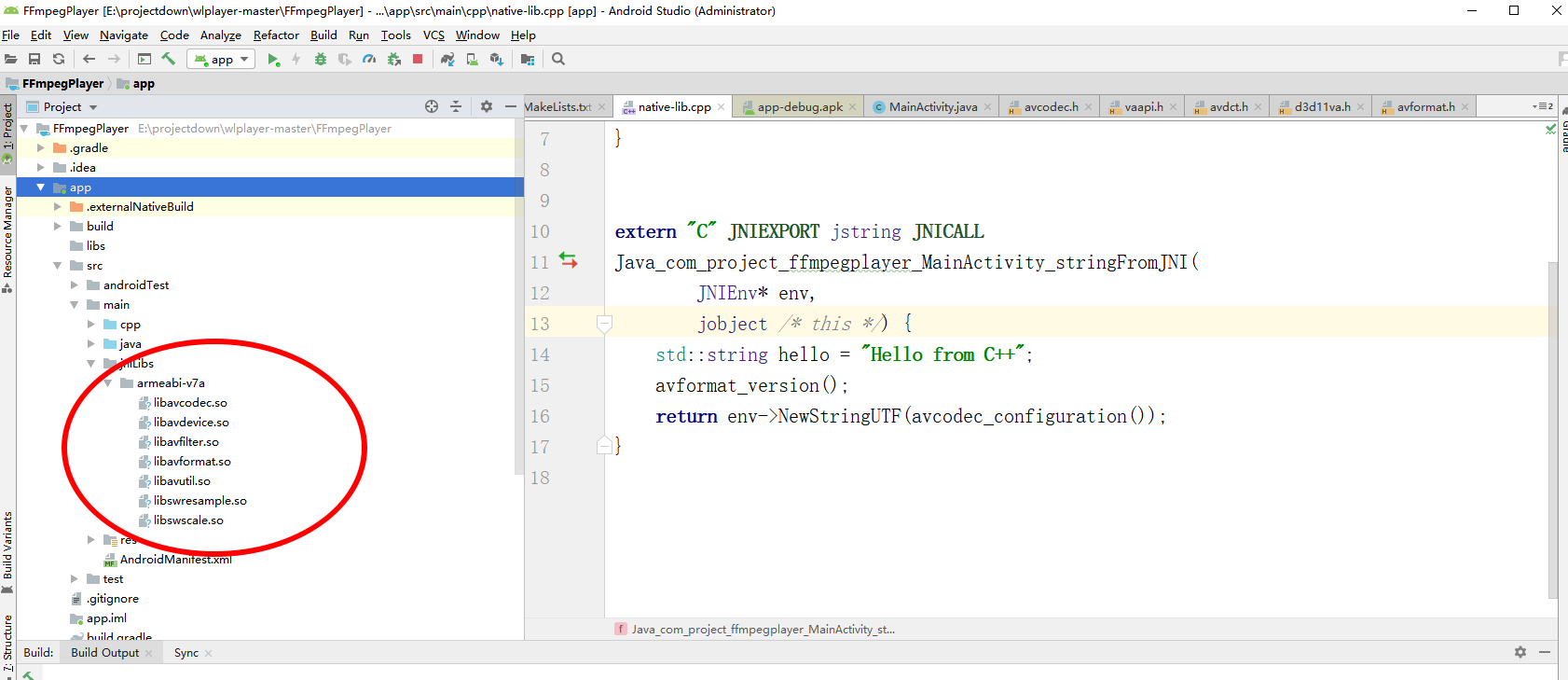Click the FFmpegPlayer breadcrumb
The width and height of the screenshot is (1568, 680).
[62, 84]
